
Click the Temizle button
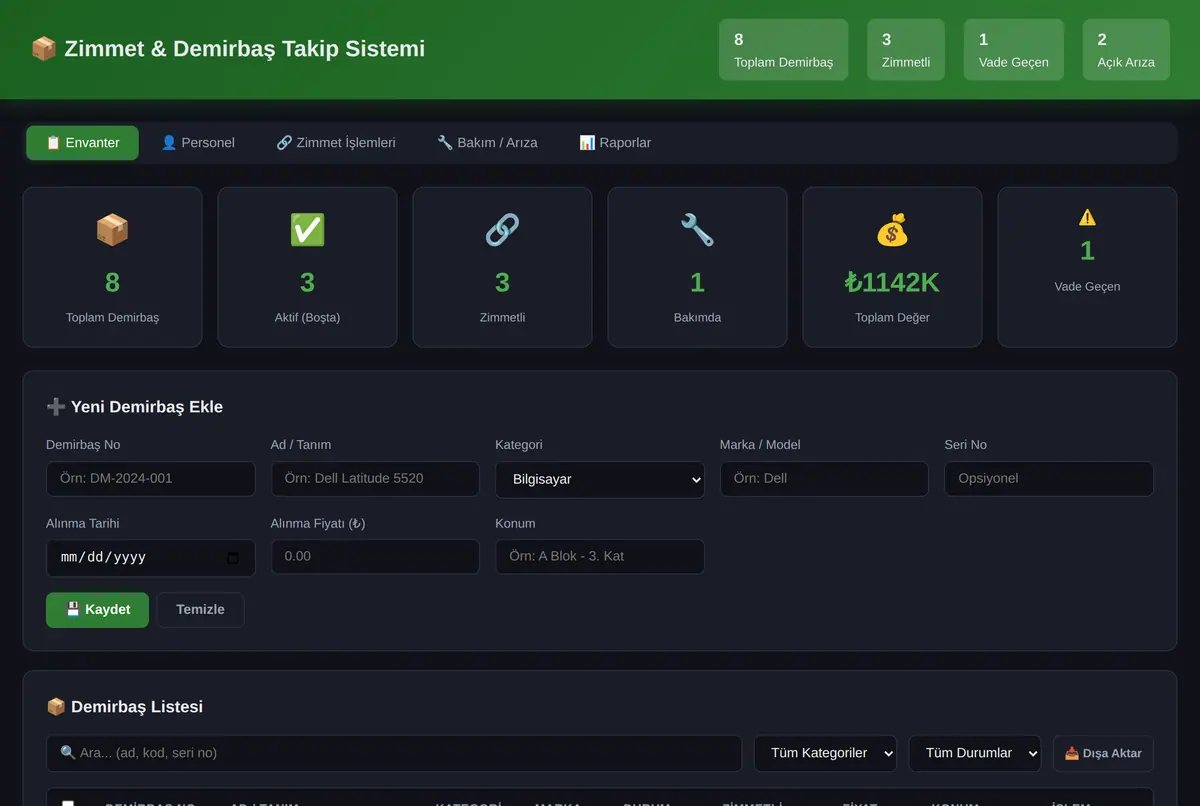[x=200, y=610]
